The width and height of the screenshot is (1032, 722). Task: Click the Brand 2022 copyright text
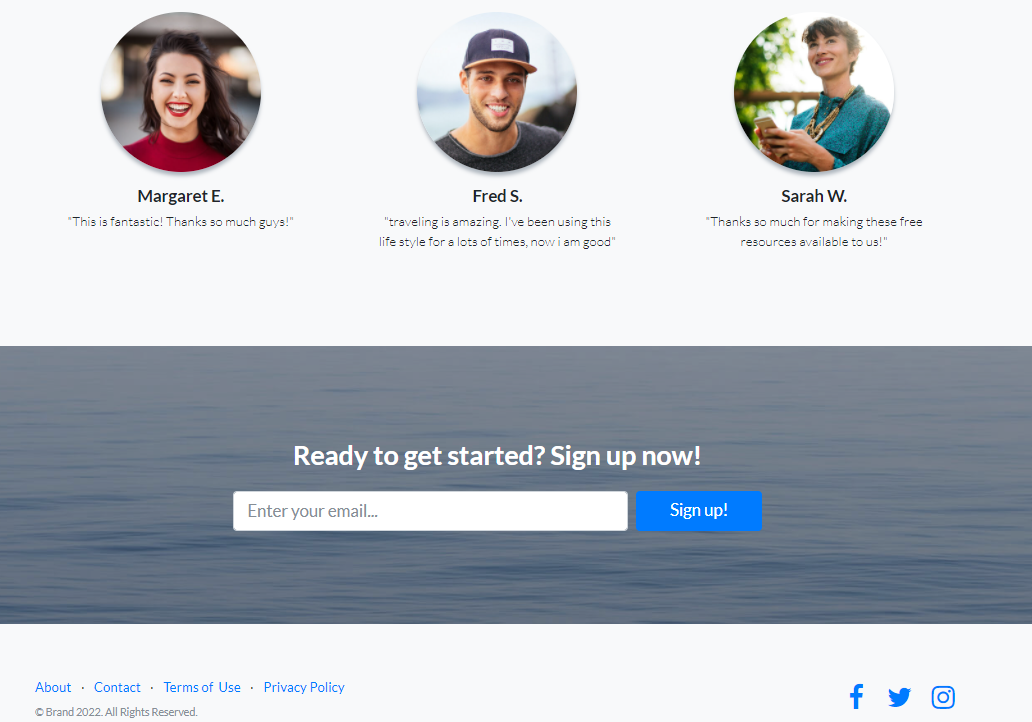[116, 711]
